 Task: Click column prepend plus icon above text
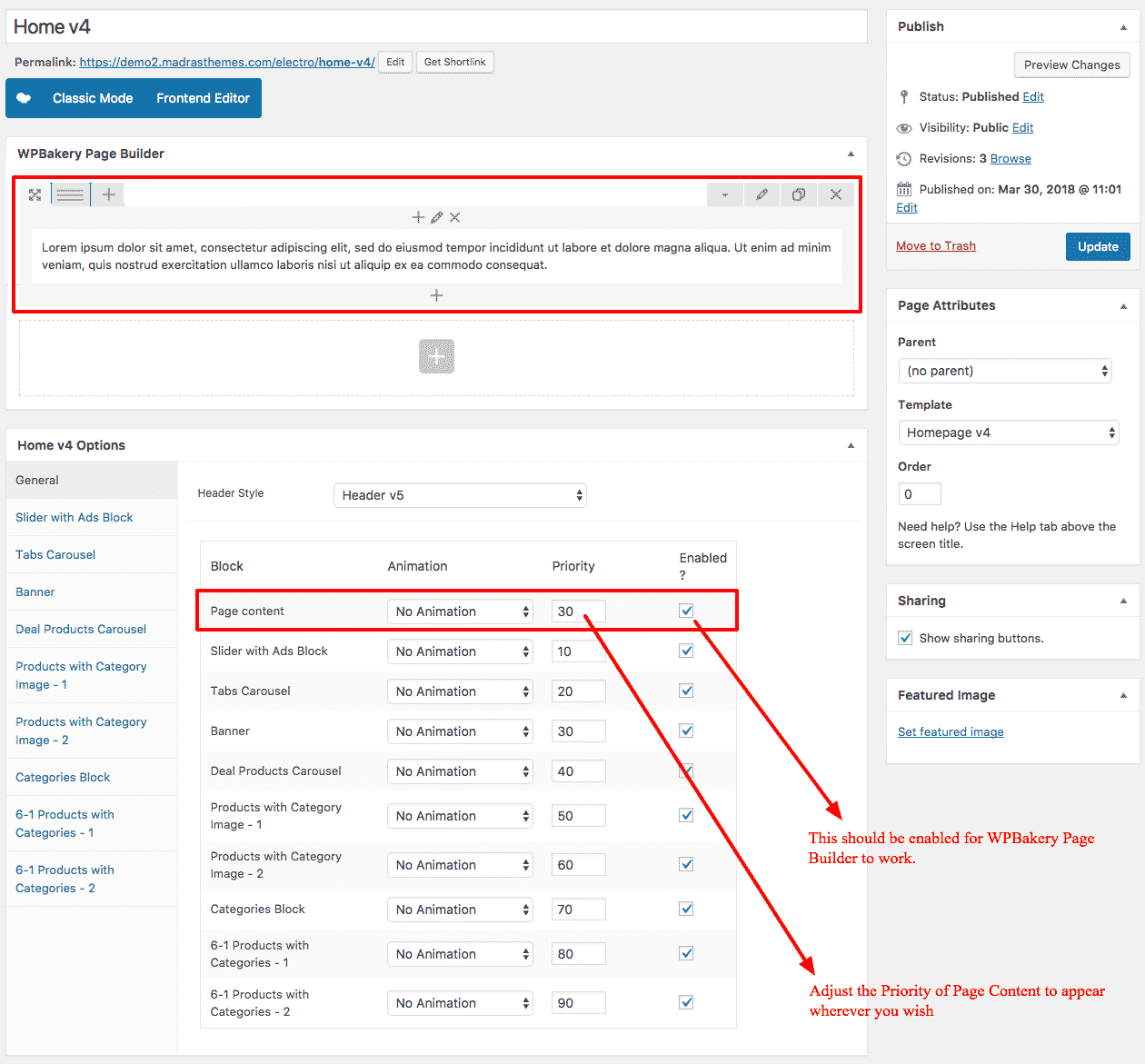point(418,217)
